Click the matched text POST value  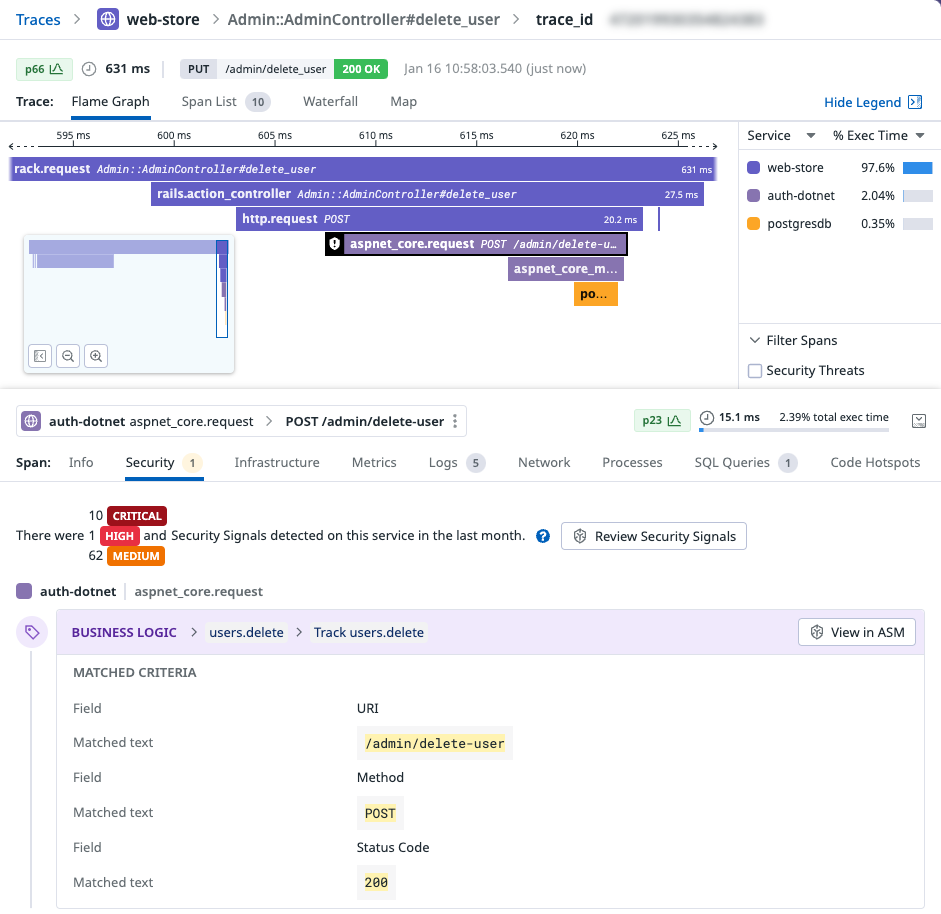(380, 813)
